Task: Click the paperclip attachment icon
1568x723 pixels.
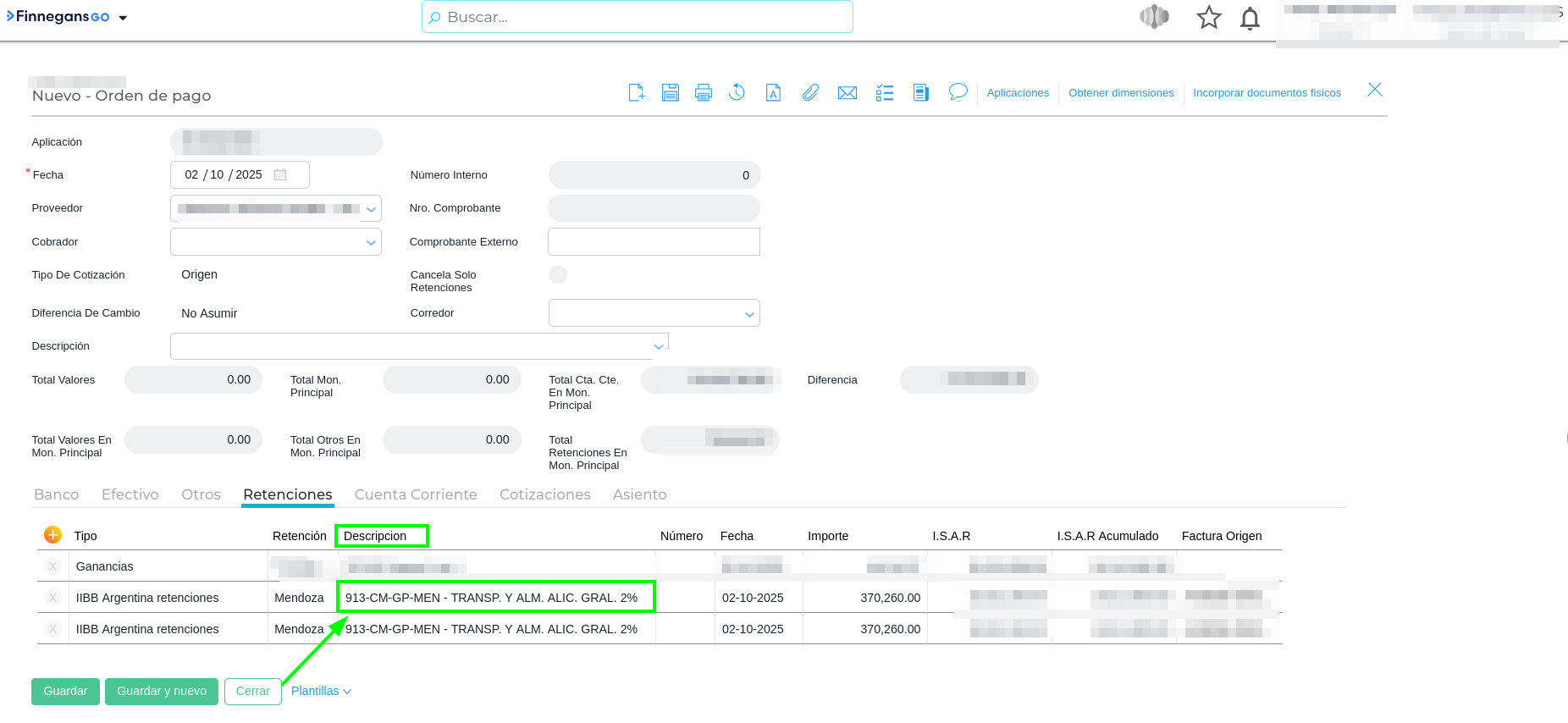Action: click(x=810, y=93)
